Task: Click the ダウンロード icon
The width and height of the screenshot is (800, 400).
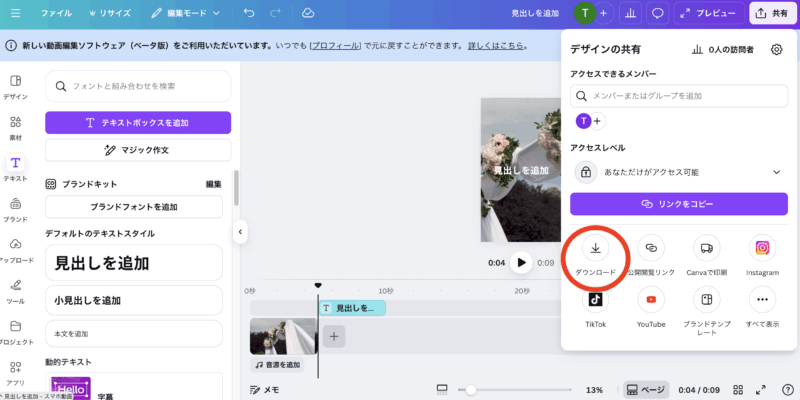Action: [595, 248]
